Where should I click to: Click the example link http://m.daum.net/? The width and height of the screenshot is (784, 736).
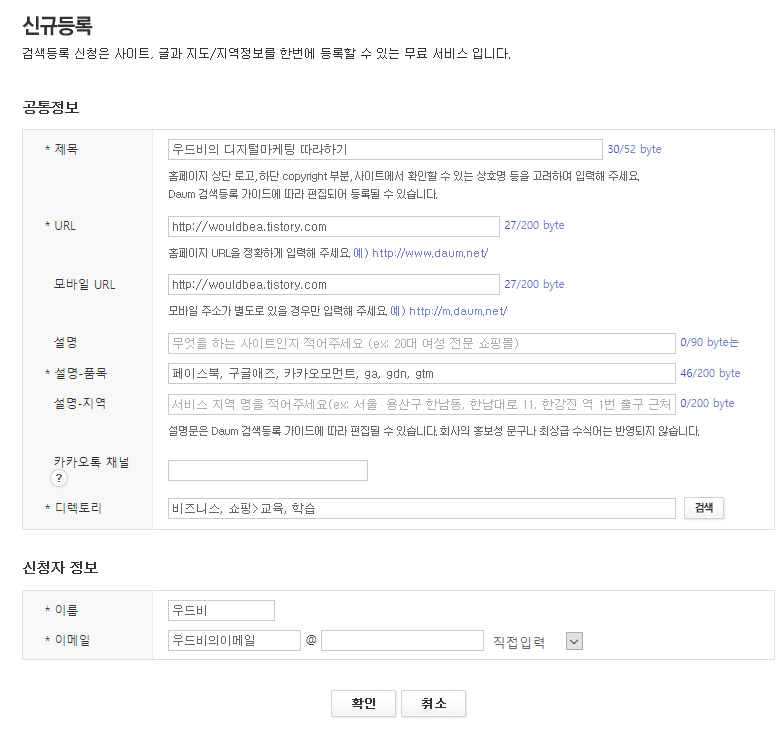[458, 311]
